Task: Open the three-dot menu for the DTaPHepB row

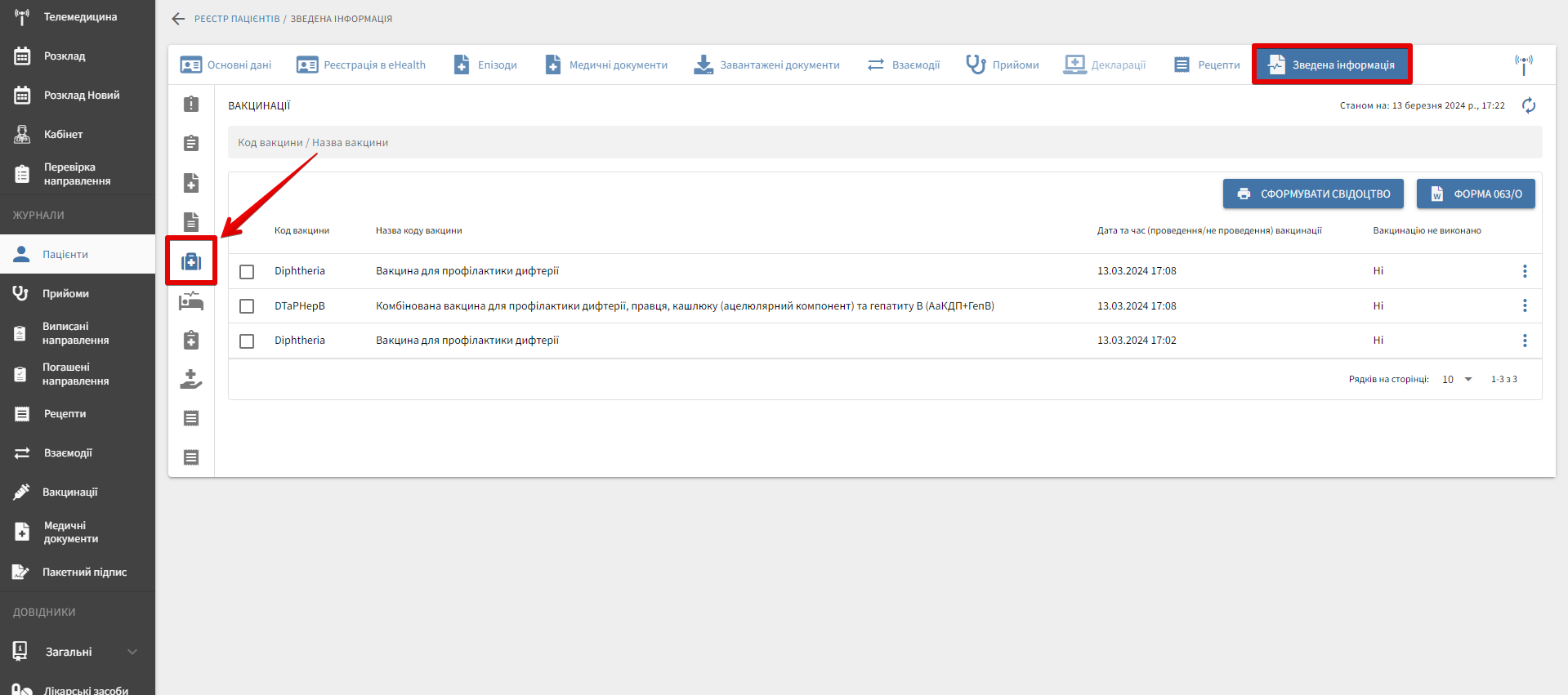Action: tap(1524, 305)
